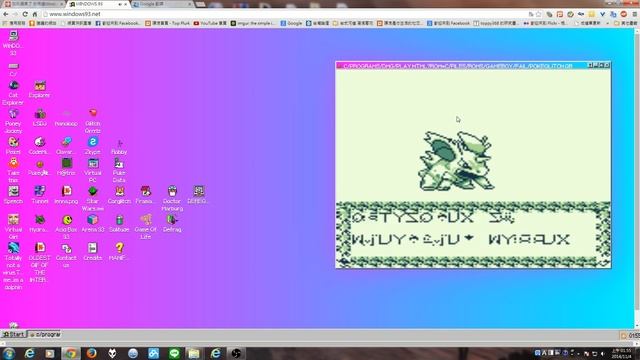Open the dolphin 'Totally not a virus' icon
This screenshot has width=640, height=360.
pos(13,266)
